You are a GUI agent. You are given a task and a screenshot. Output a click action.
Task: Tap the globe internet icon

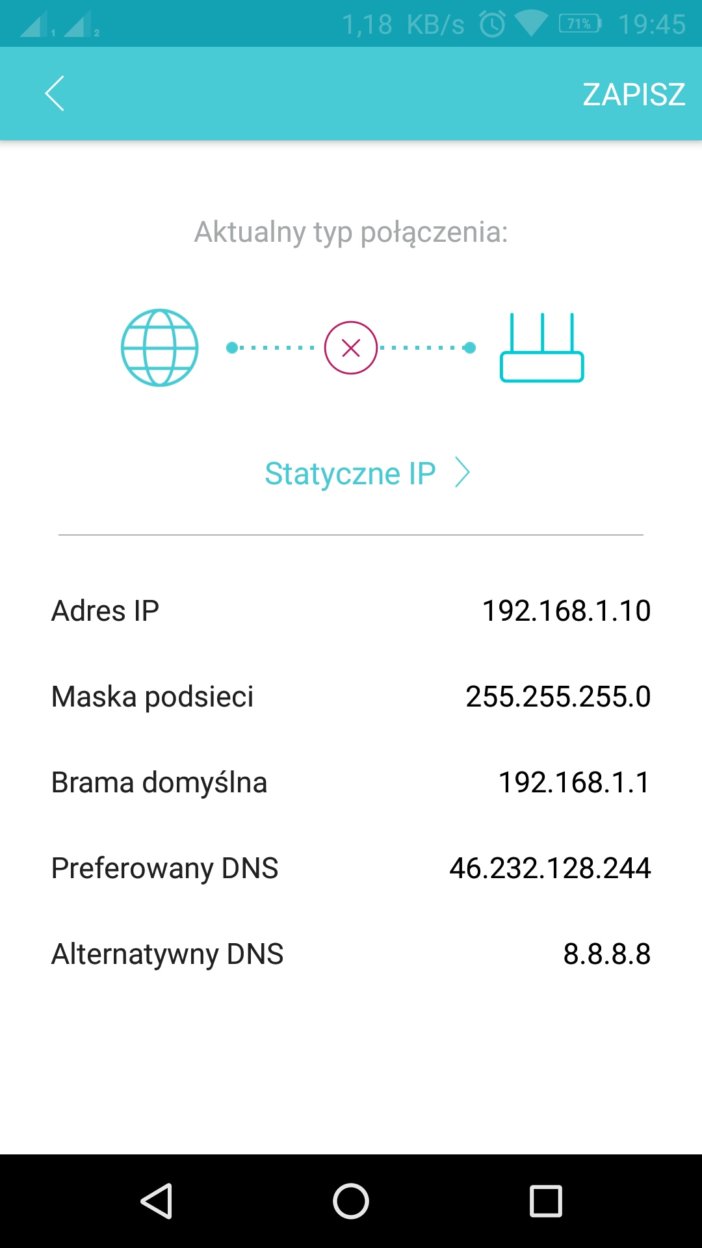tap(160, 348)
